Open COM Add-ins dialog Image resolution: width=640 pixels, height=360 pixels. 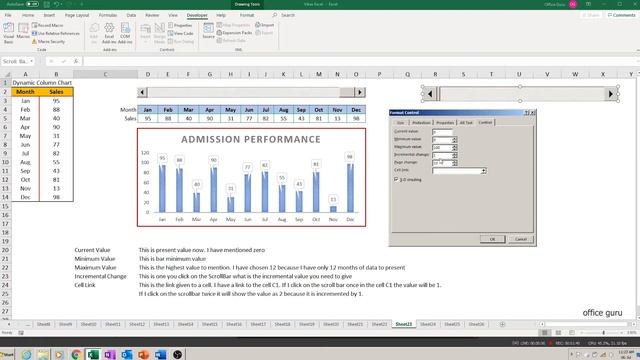[x=125, y=33]
